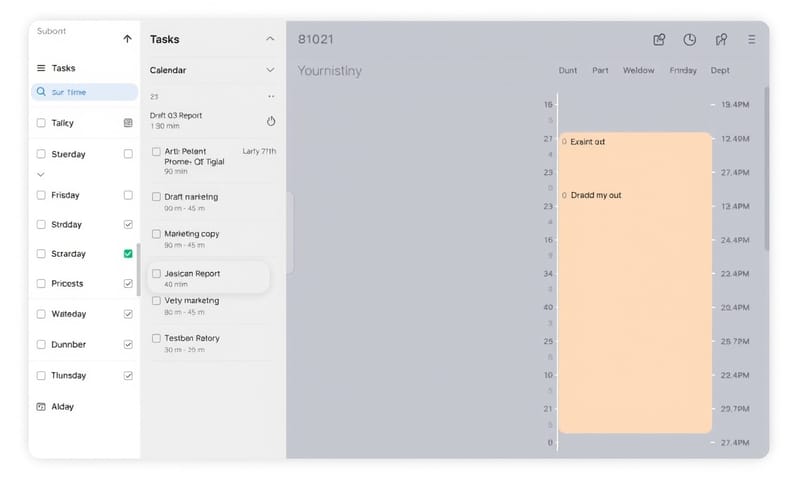Open the clock history icon

[x=690, y=40]
